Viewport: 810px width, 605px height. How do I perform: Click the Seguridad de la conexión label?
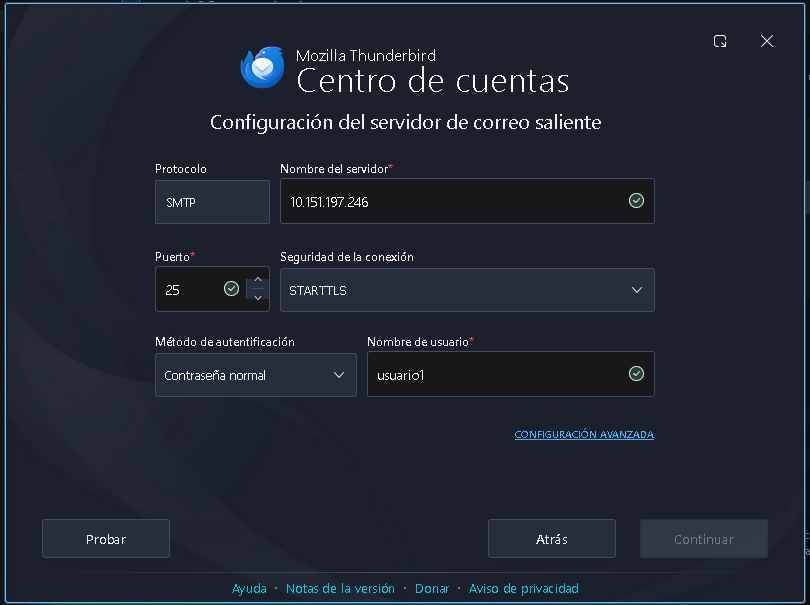pos(347,257)
